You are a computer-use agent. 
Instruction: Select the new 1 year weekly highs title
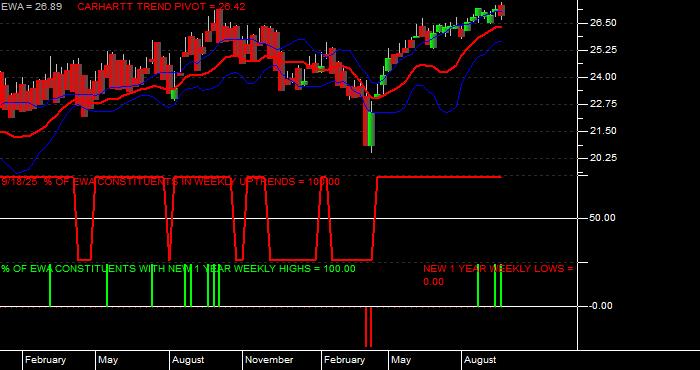coord(178,269)
